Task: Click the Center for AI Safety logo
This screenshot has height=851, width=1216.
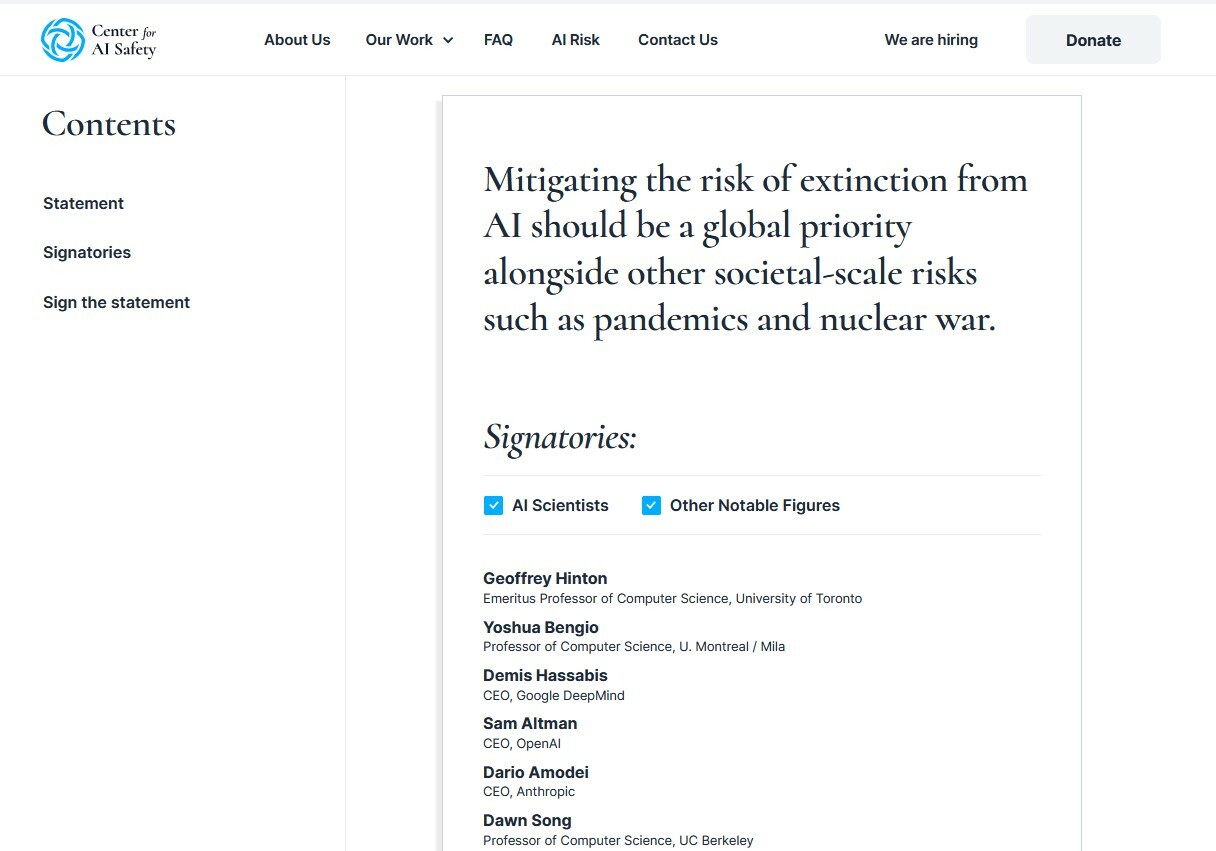Action: 99,40
